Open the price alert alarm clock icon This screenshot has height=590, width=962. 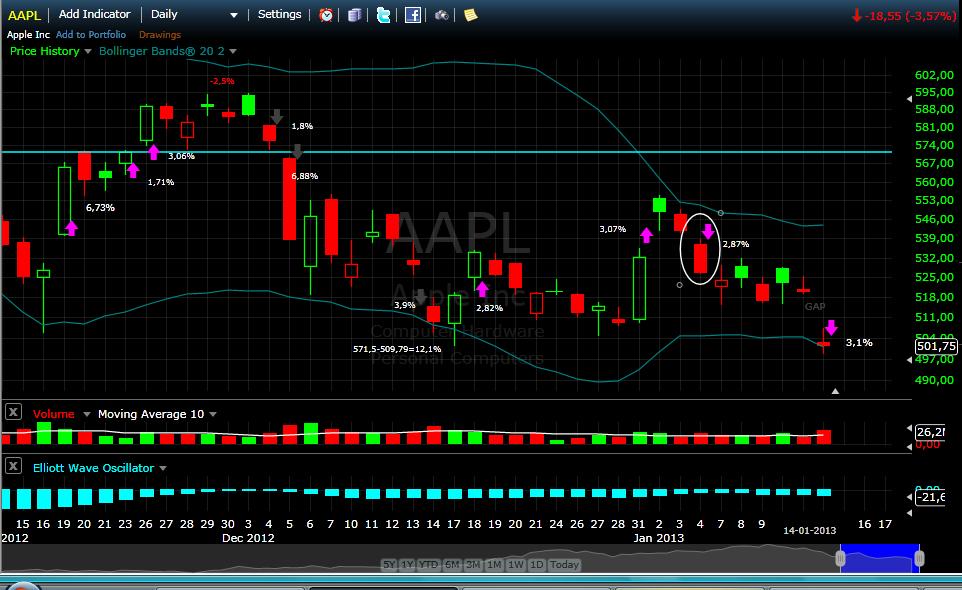pyautogui.click(x=326, y=15)
